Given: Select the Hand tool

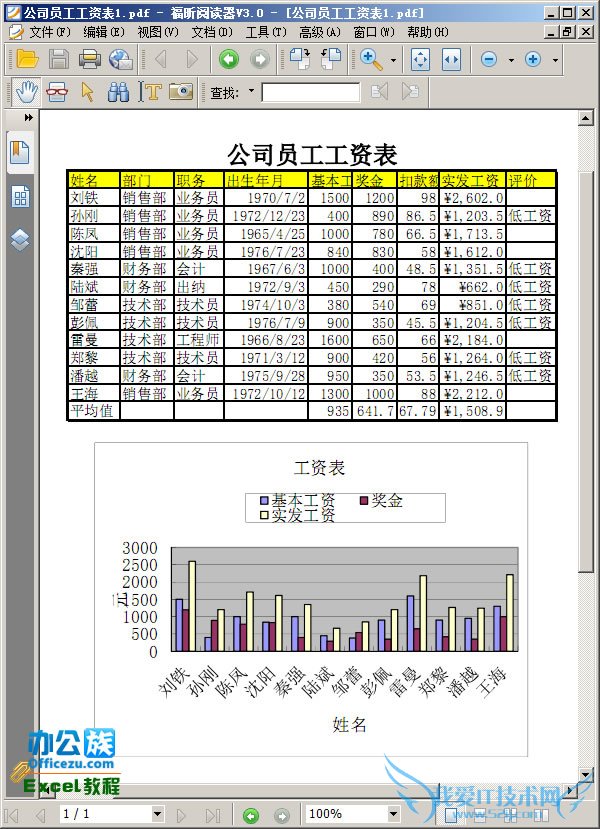Looking at the screenshot, I should coord(26,92).
